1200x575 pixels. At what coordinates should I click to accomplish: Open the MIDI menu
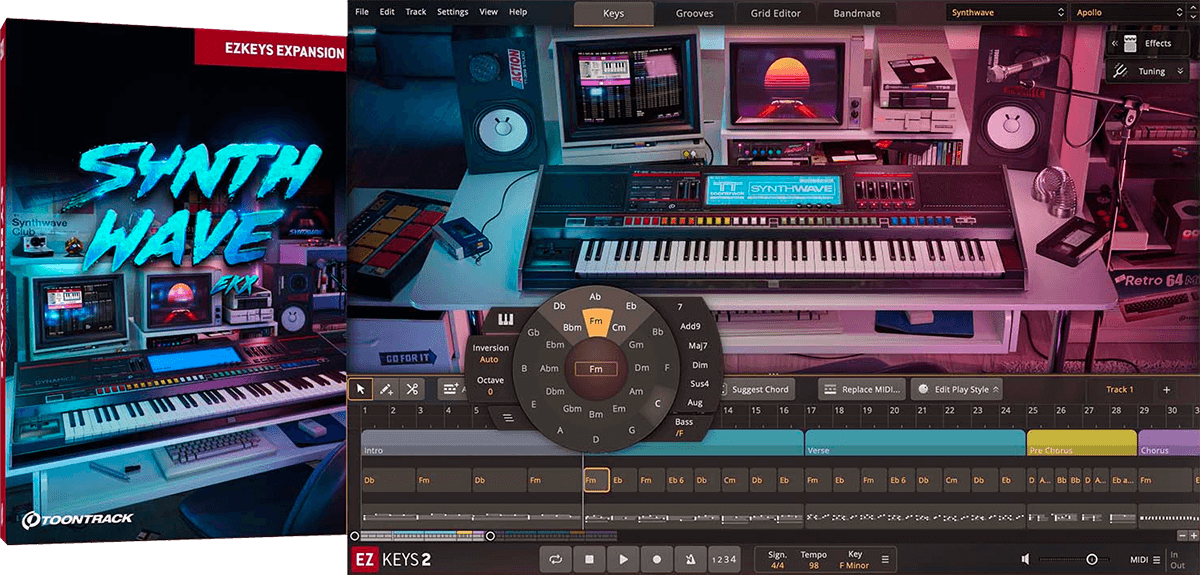point(1145,560)
